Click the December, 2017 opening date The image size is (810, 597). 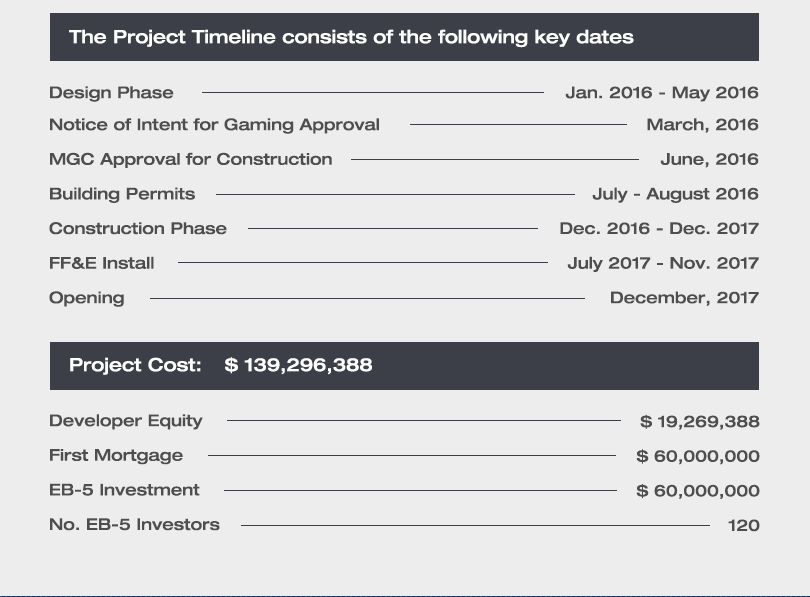point(684,298)
